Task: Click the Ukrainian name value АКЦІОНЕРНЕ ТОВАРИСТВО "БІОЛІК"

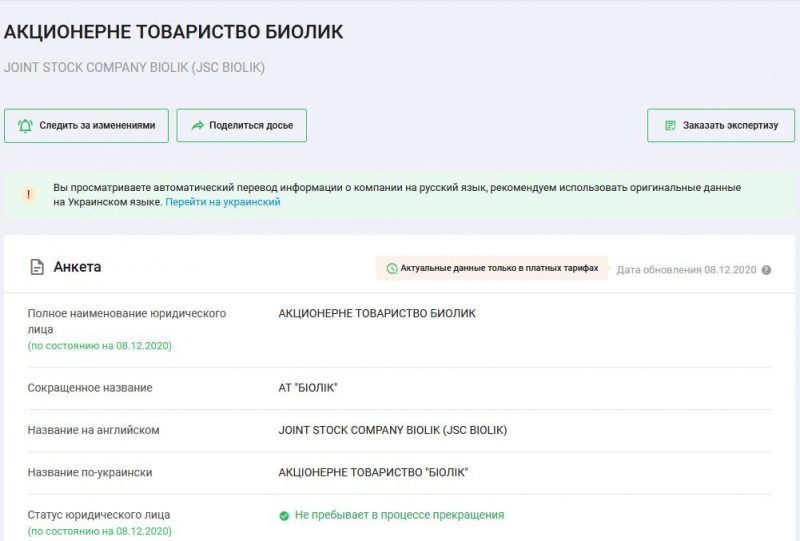Action: pos(373,472)
